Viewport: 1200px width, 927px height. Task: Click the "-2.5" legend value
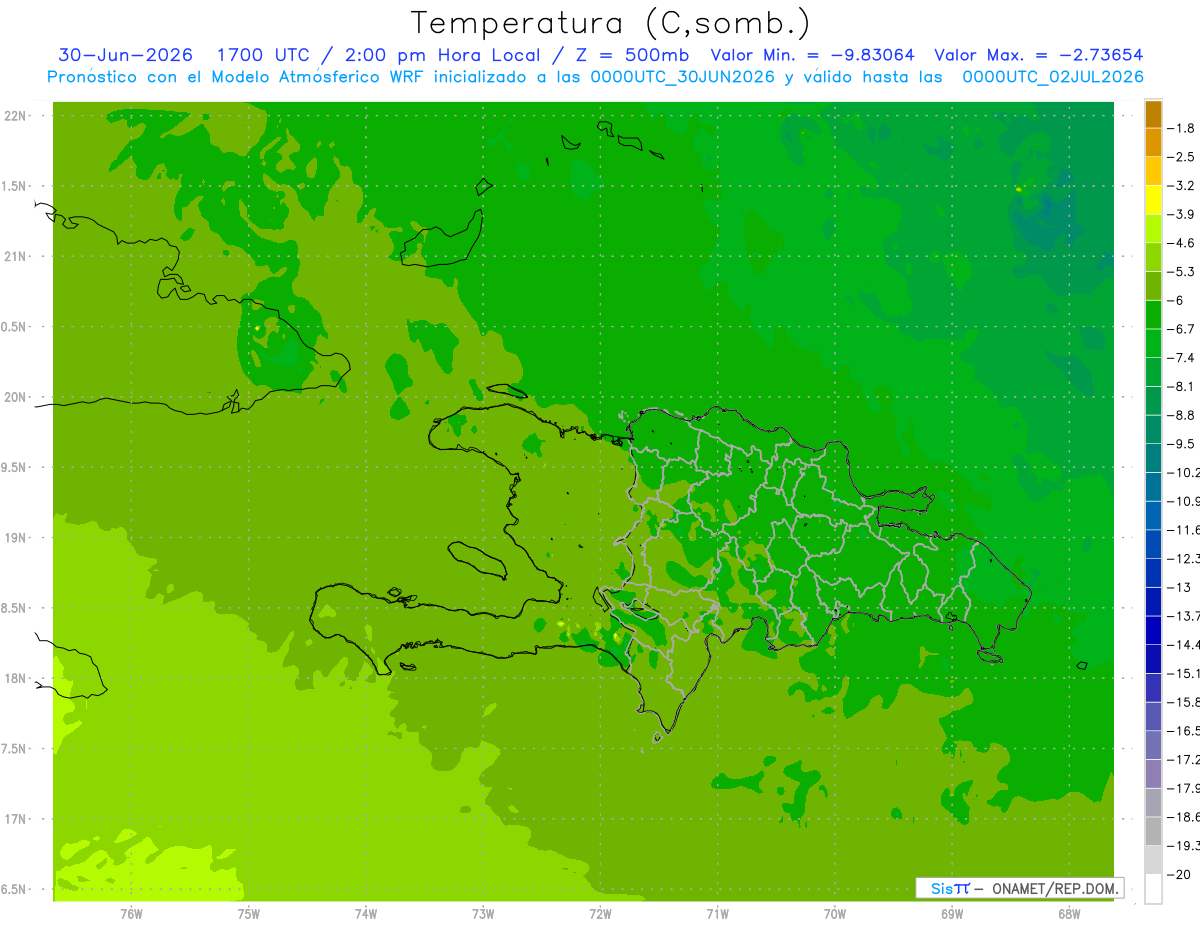pos(1182,157)
